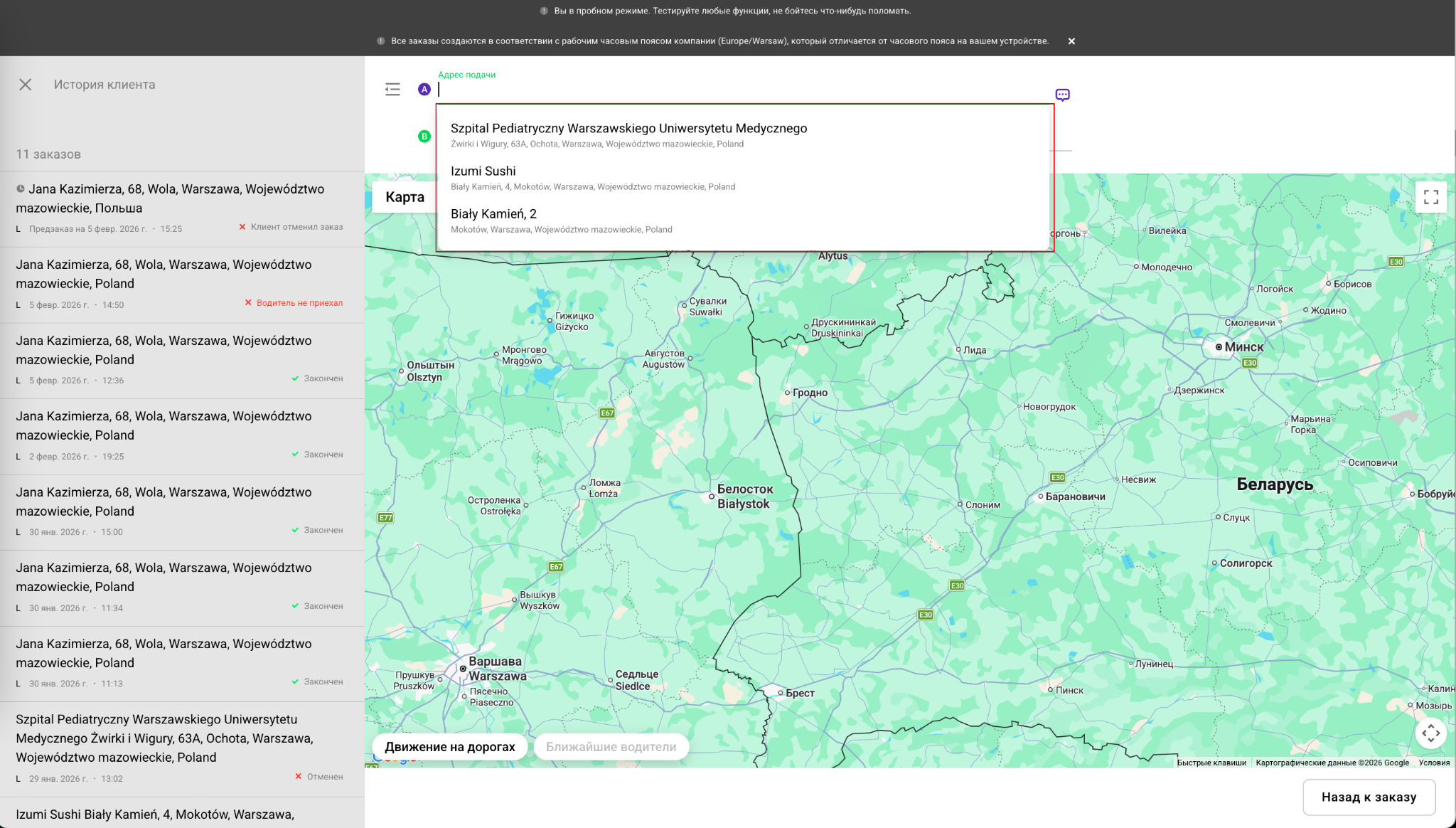Screen dimensions: 1456x828
Task: Open the Условия map terms link
Action: coord(1433,763)
